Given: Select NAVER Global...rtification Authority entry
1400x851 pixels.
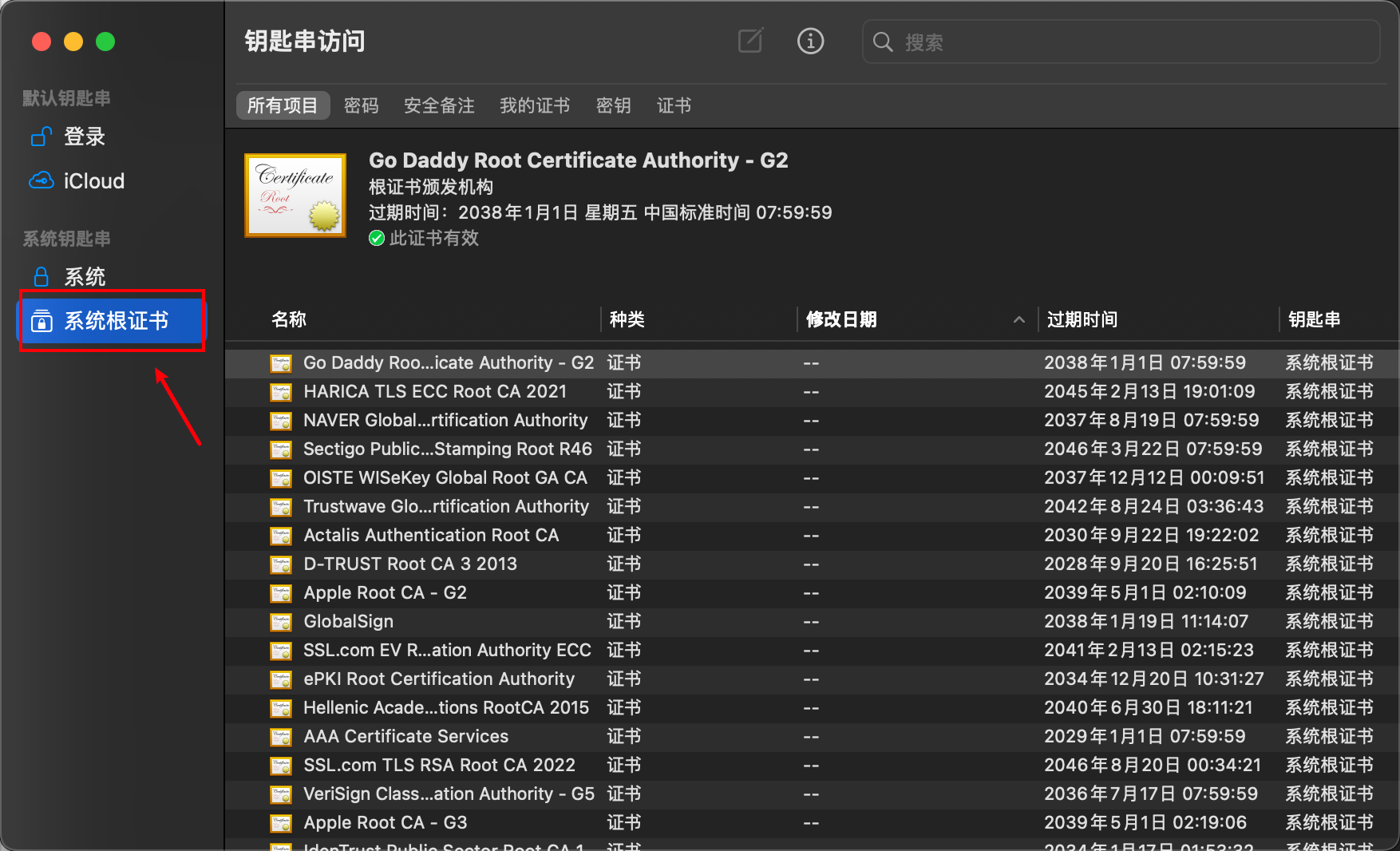Looking at the screenshot, I should point(445,420).
